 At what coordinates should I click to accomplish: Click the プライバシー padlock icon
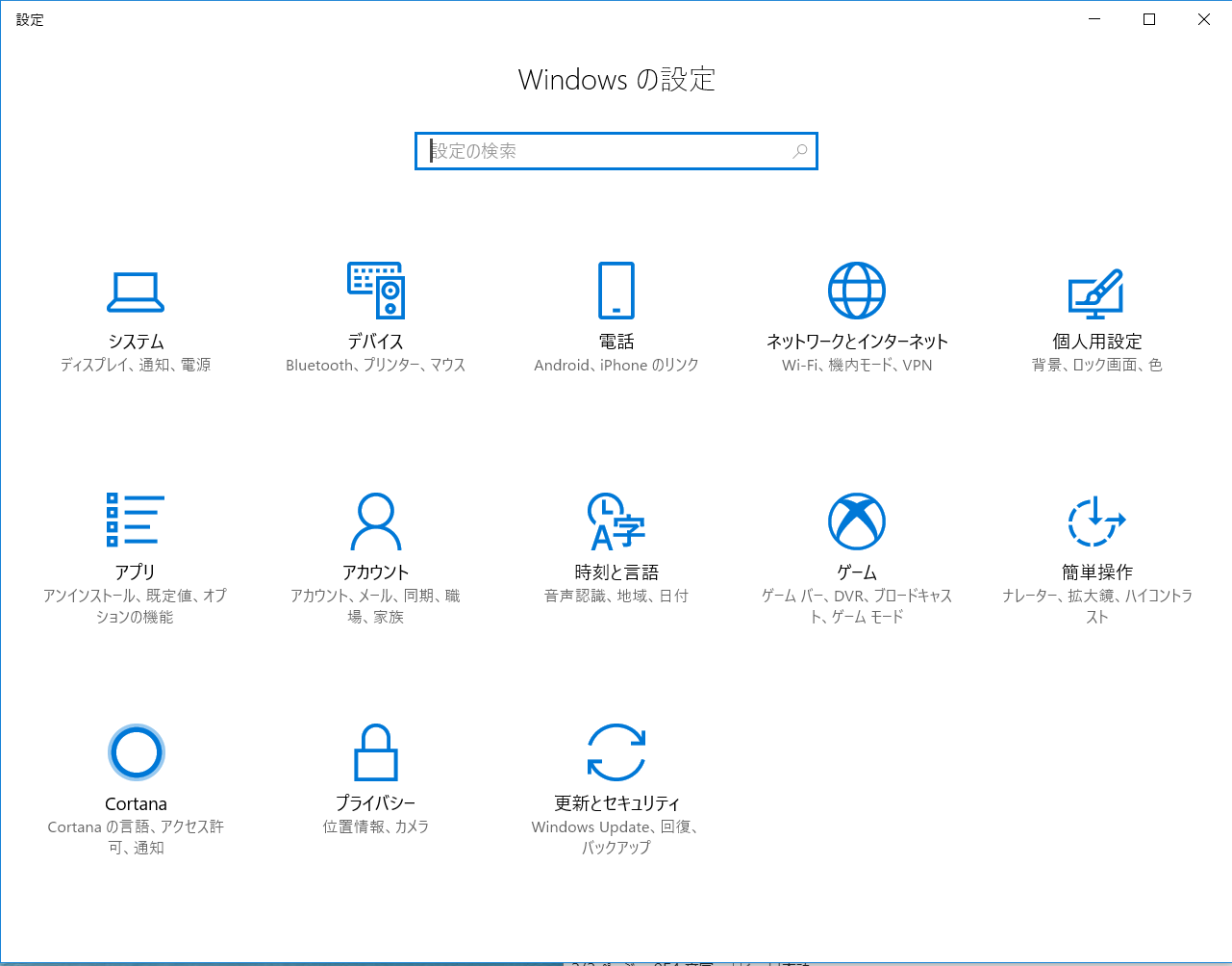coord(376,752)
